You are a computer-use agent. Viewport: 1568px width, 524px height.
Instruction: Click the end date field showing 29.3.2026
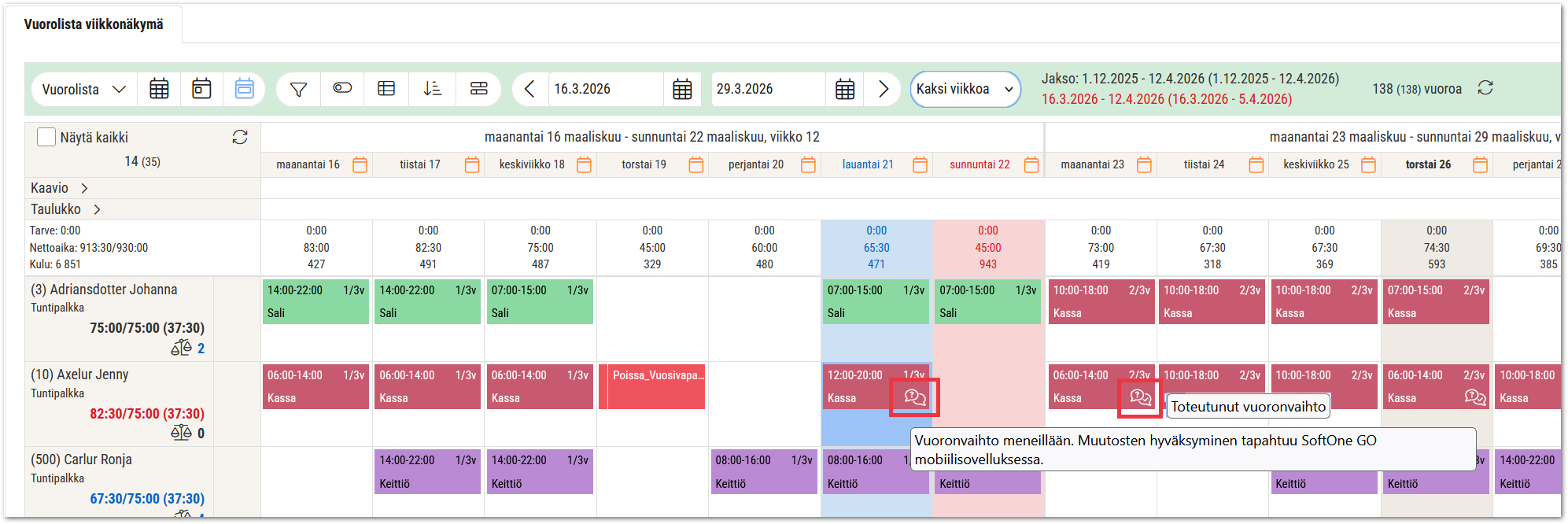767,89
